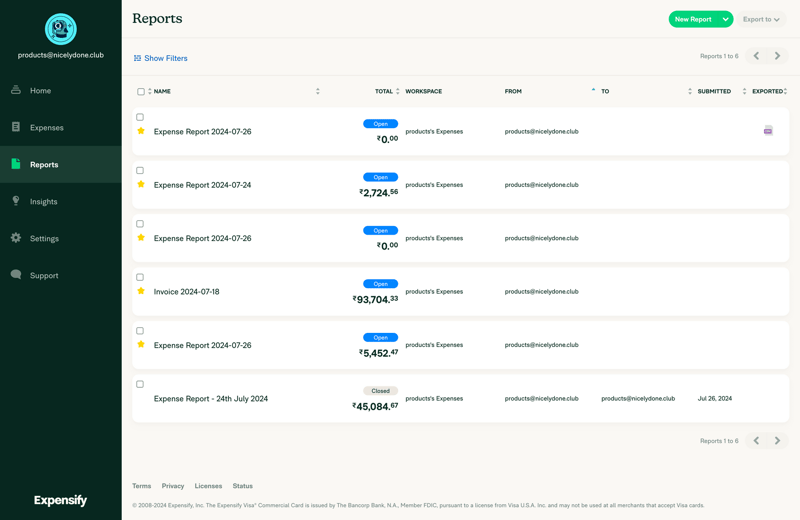Check the box for the ₹2,724.56 neighbor row with ₹0.00 total, third row
The height and width of the screenshot is (520, 800).
tap(140, 224)
